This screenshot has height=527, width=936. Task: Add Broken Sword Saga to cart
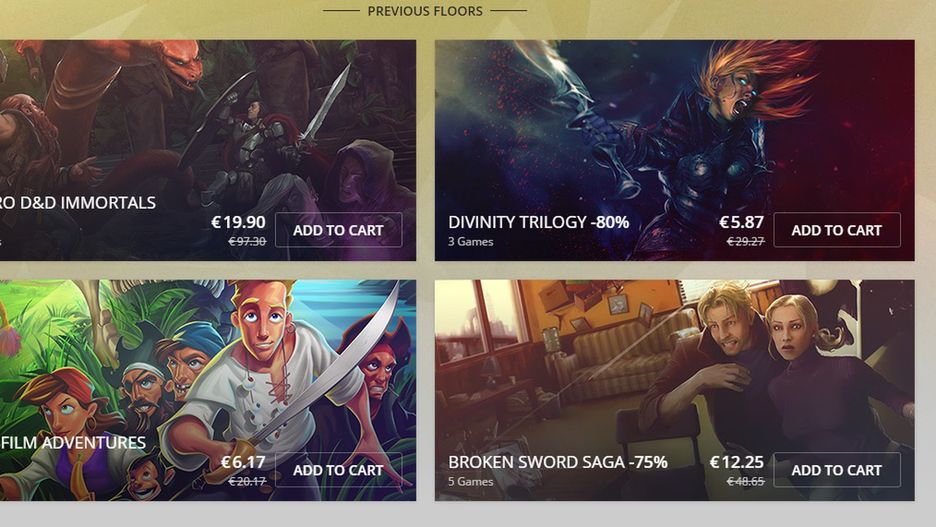[x=837, y=470]
